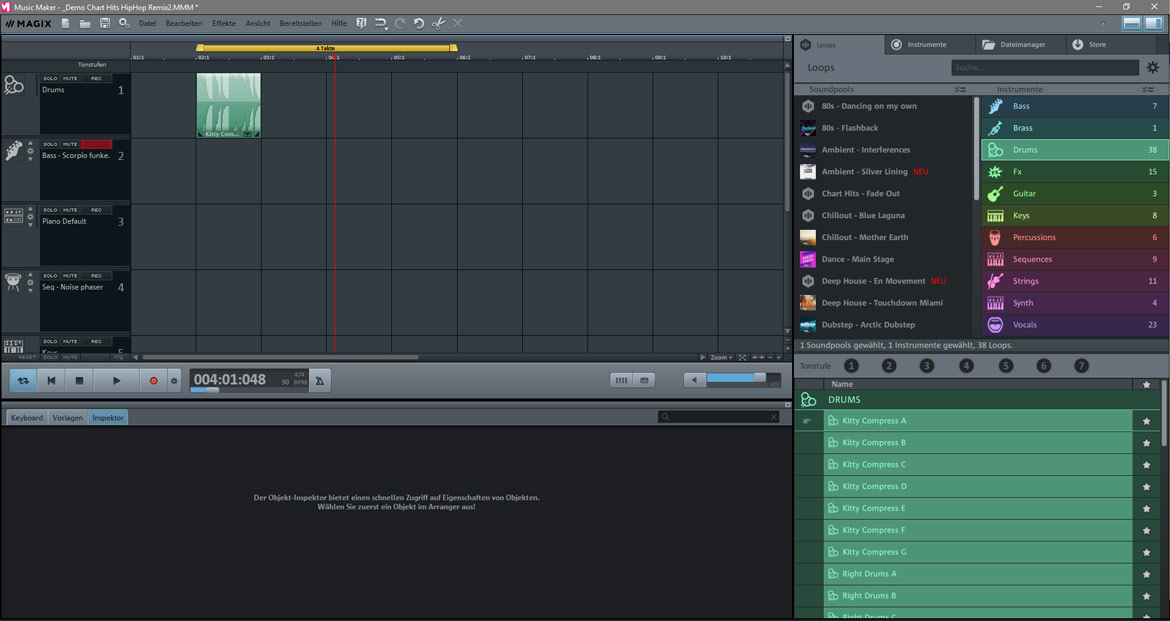Screen dimensions: 1170x621
Task: Click the context help icon in the toolbar
Action: pos(361,23)
